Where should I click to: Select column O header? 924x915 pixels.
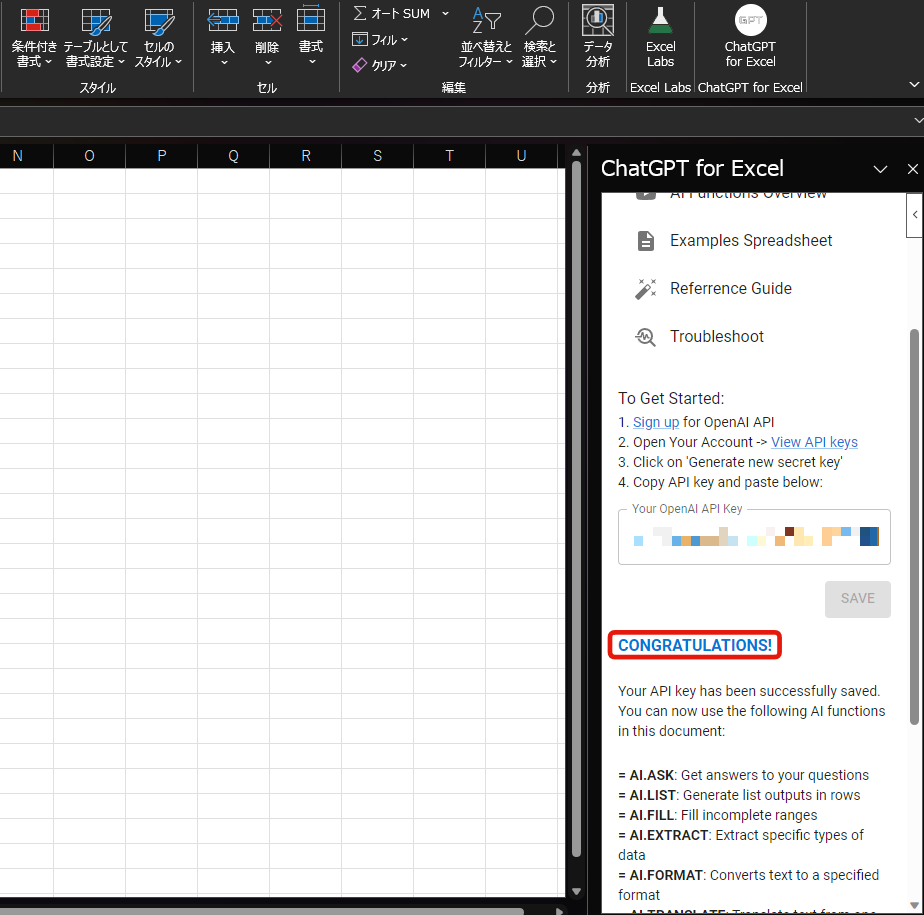90,156
